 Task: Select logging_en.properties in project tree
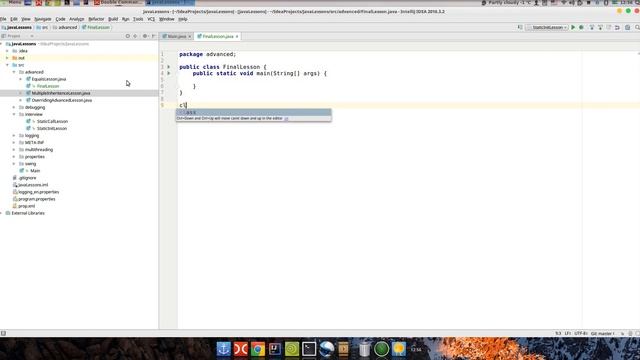38,192
